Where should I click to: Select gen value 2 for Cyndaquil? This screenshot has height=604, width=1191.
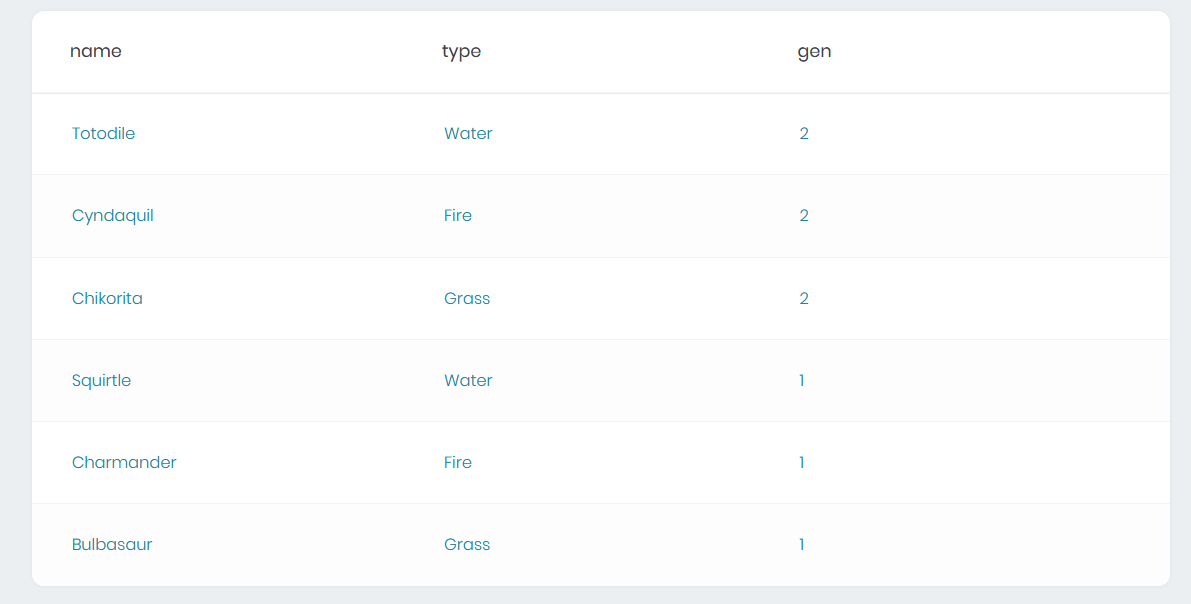[804, 216]
